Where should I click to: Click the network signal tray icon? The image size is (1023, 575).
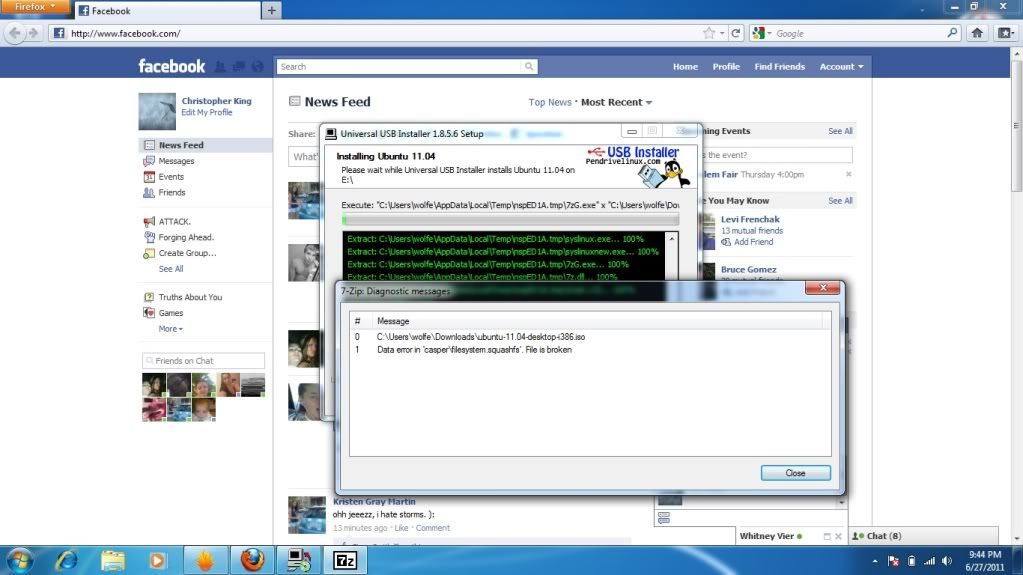pyautogui.click(x=929, y=561)
